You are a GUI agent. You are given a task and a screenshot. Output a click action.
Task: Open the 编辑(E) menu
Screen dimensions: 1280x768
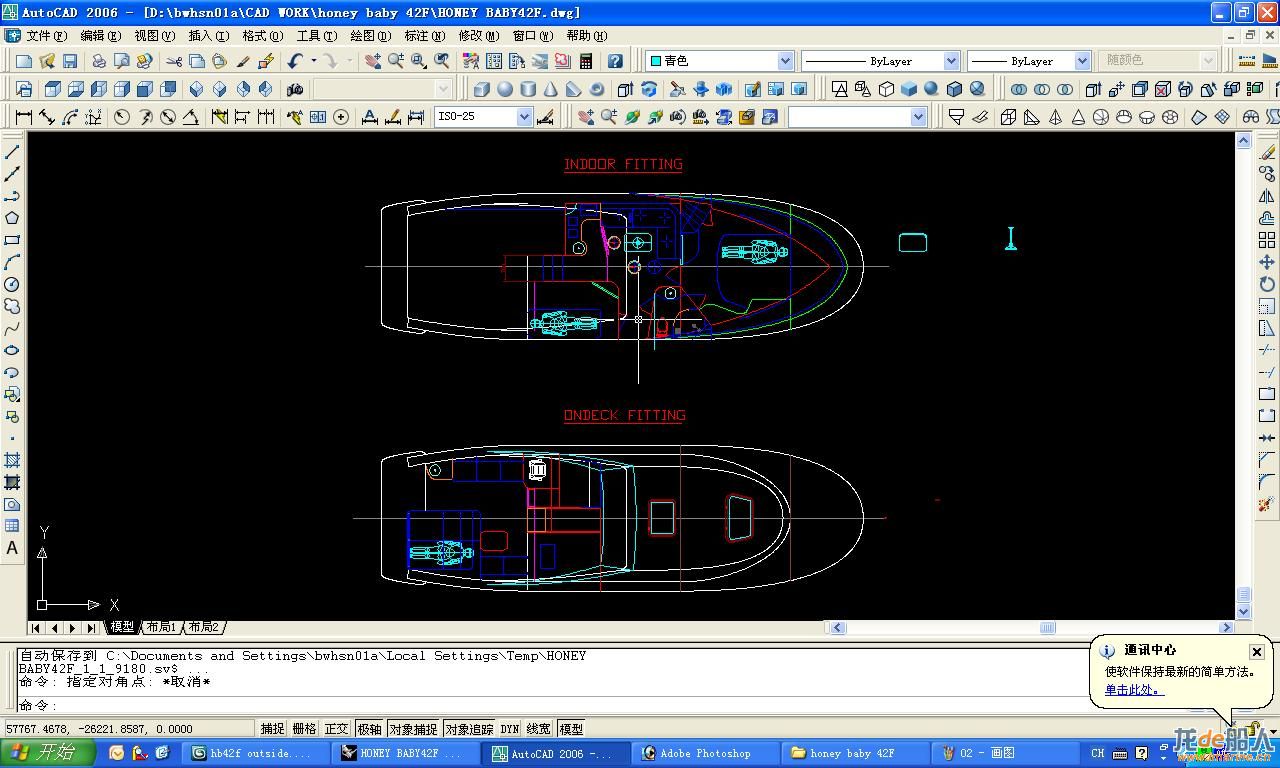point(100,35)
